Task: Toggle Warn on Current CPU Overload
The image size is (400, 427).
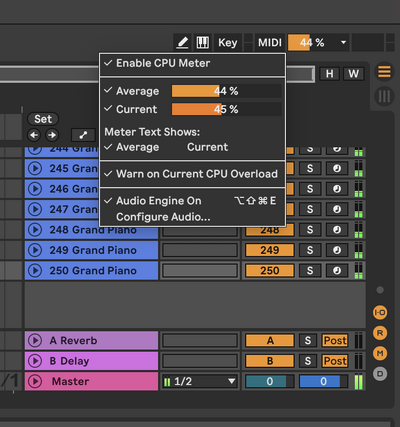Action: [192, 174]
